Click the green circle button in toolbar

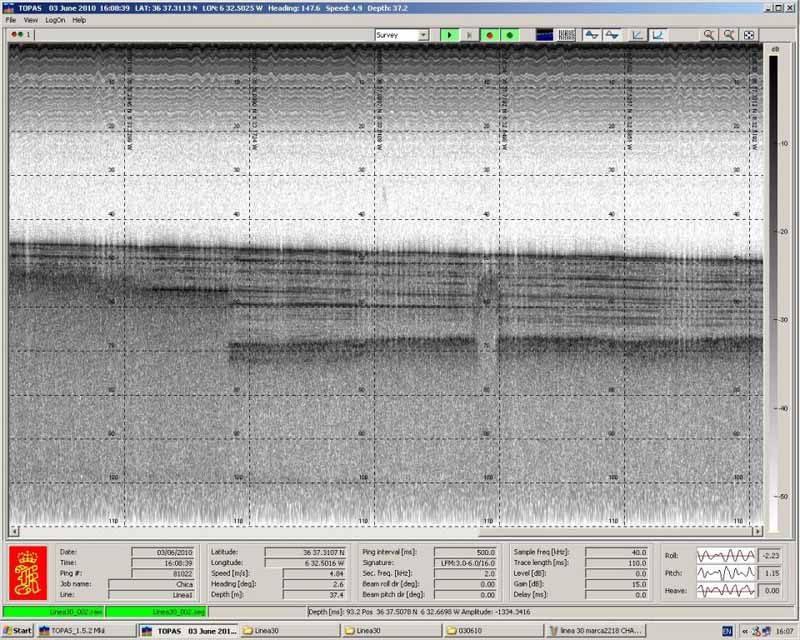pyautogui.click(x=510, y=34)
